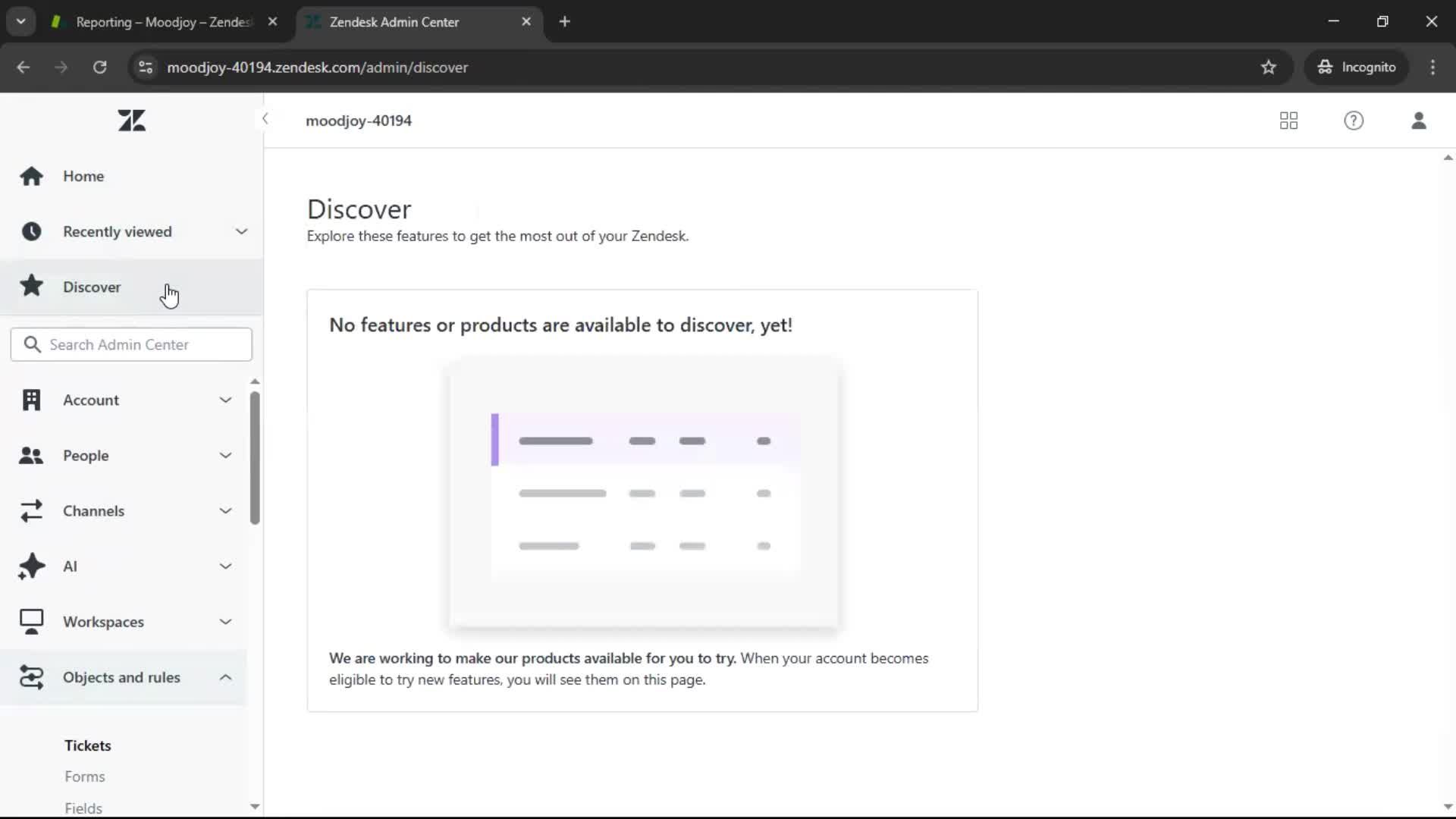Open the user profile avatar menu
Image resolution: width=1456 pixels, height=819 pixels.
tap(1420, 121)
